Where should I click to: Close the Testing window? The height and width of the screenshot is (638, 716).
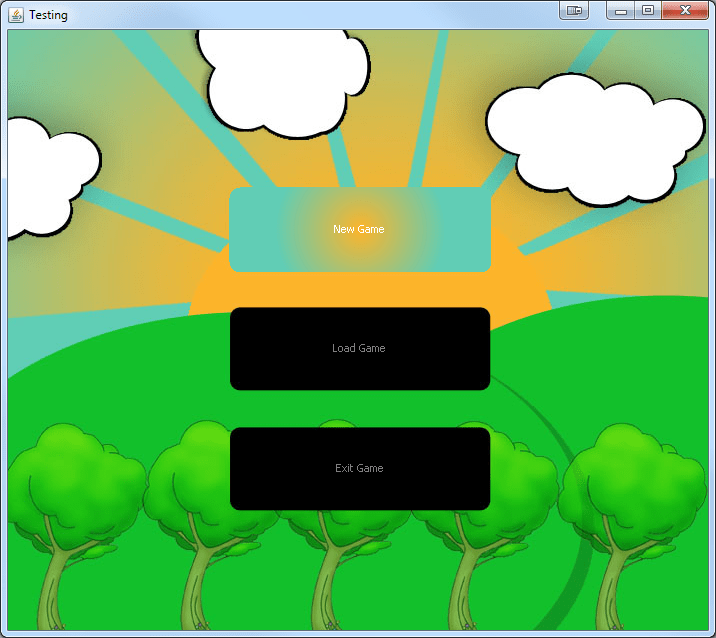tap(685, 10)
